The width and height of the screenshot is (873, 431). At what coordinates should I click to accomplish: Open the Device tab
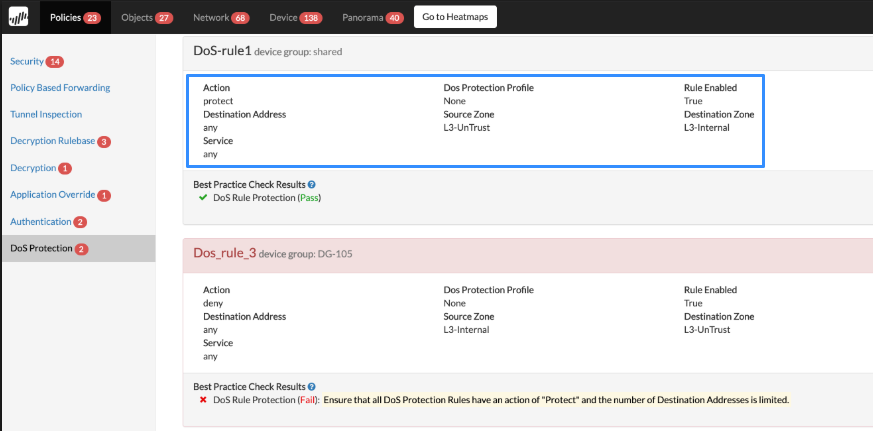click(x=296, y=17)
